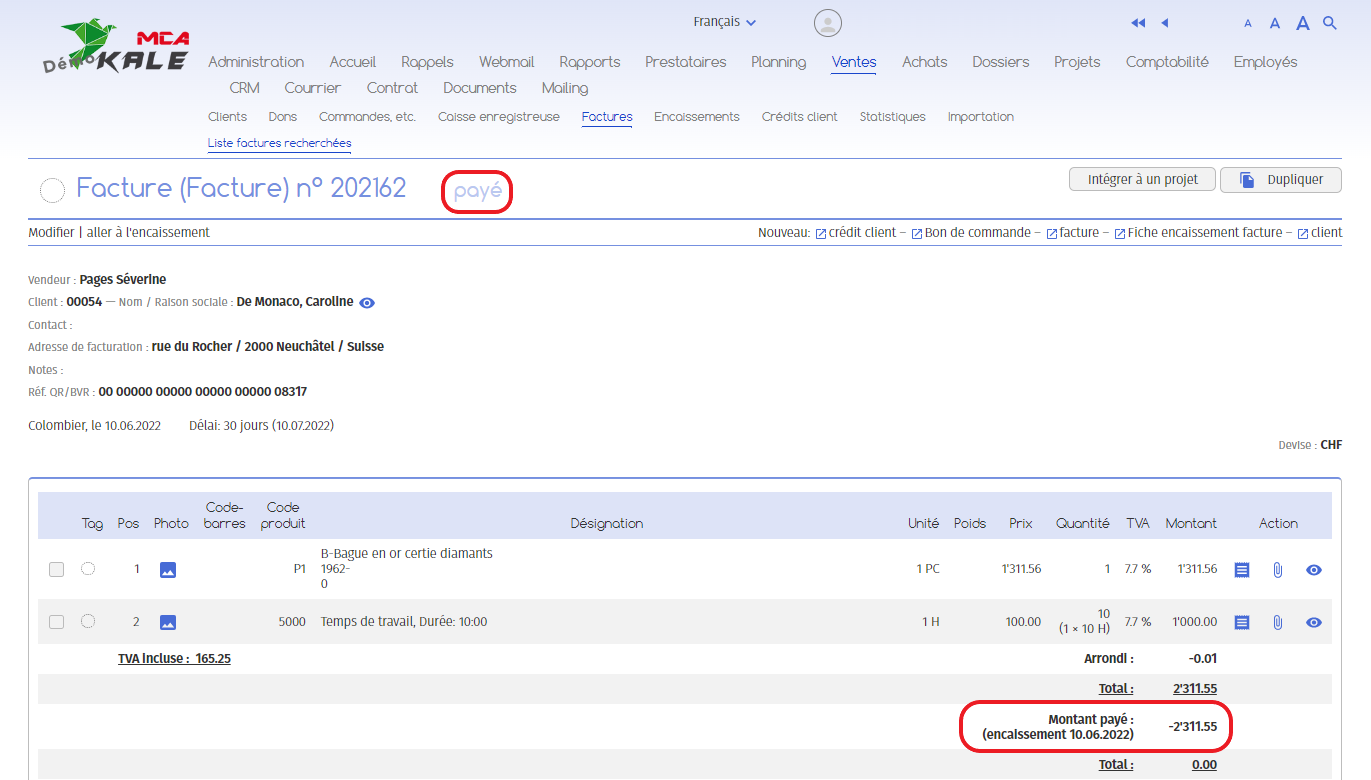Open the Achats menu
The width and height of the screenshot is (1371, 780).
pyautogui.click(x=924, y=62)
